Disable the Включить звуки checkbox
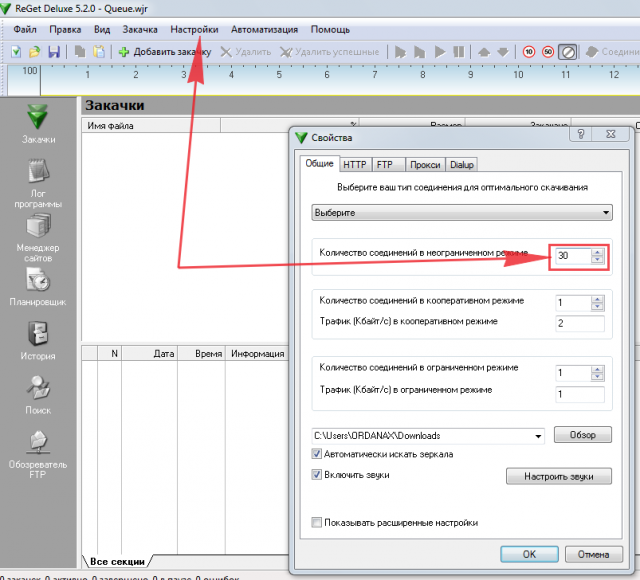 tap(317, 475)
